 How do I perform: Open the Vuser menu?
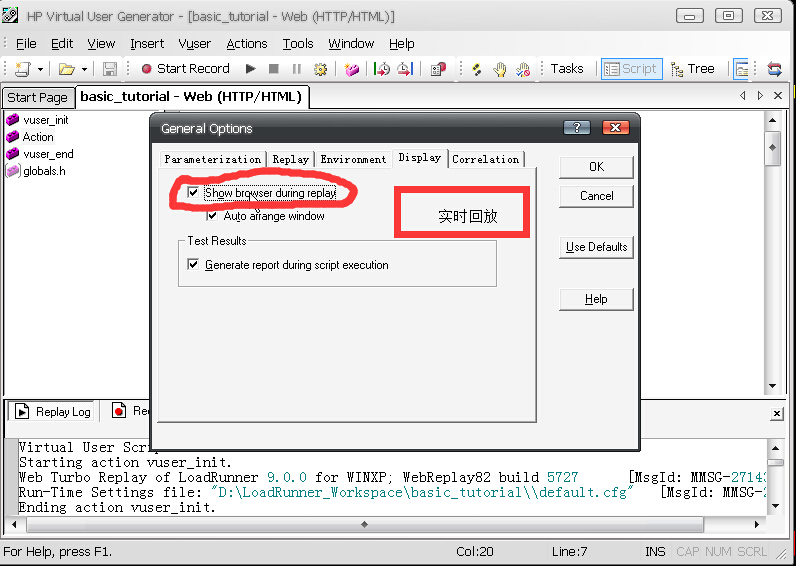point(194,44)
